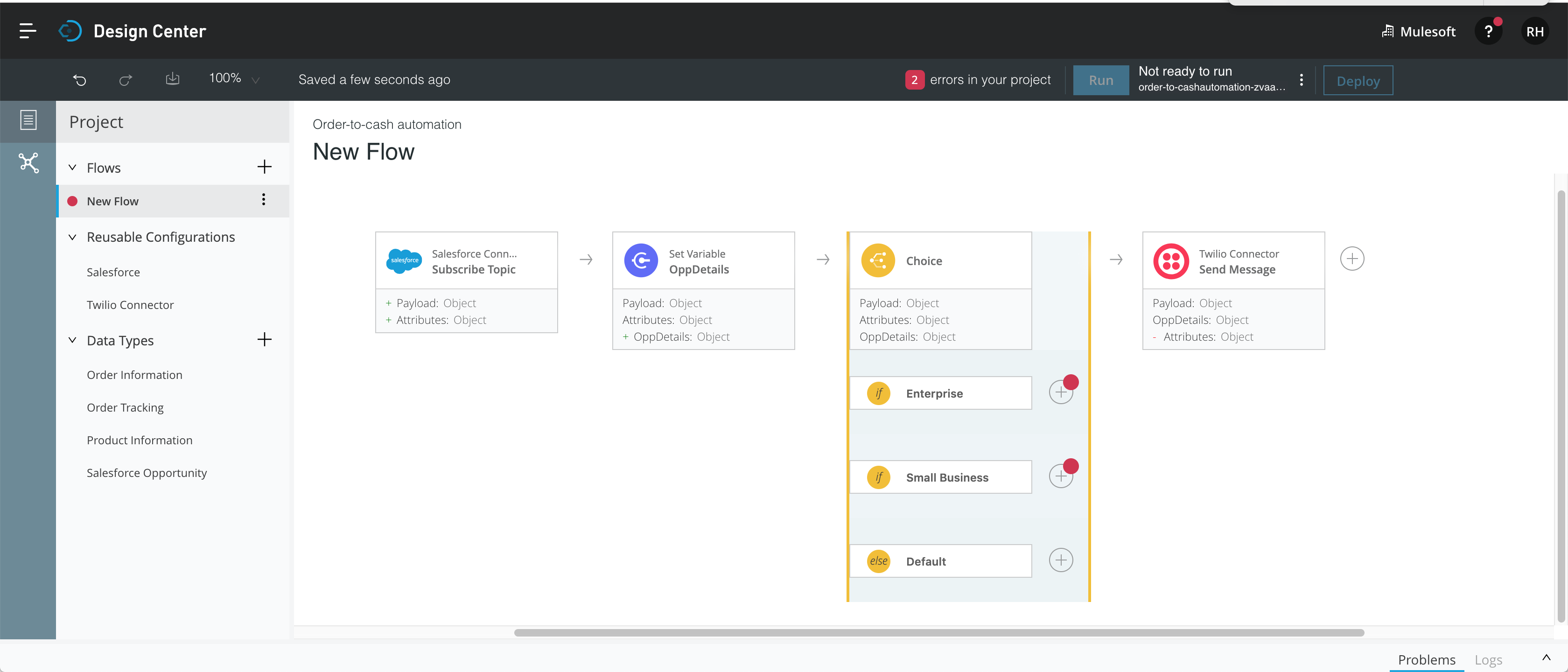This screenshot has width=1568, height=672.
Task: Open the hamburger navigation menu
Action: 28,31
